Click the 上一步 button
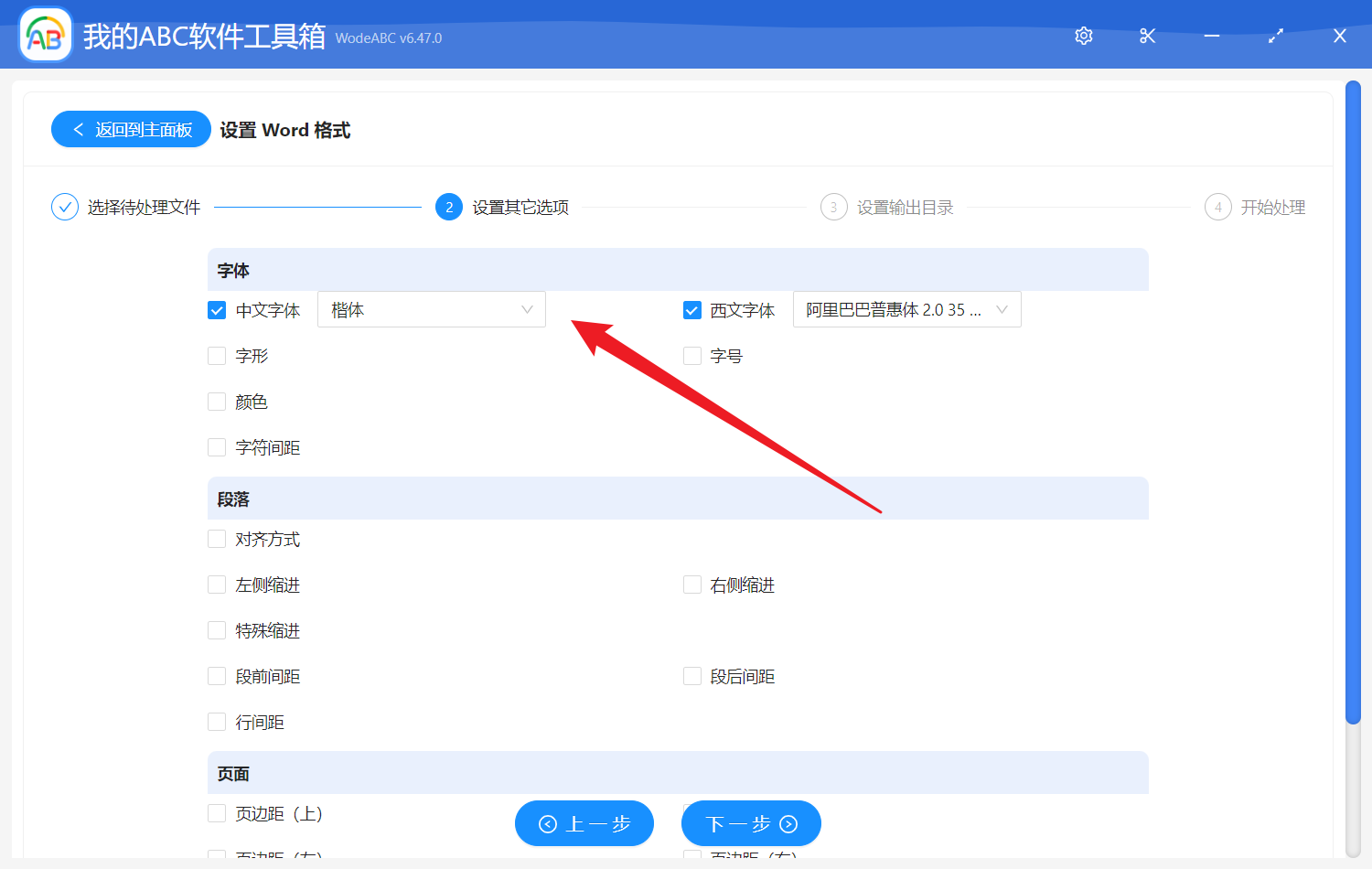1372x869 pixels. click(x=584, y=823)
